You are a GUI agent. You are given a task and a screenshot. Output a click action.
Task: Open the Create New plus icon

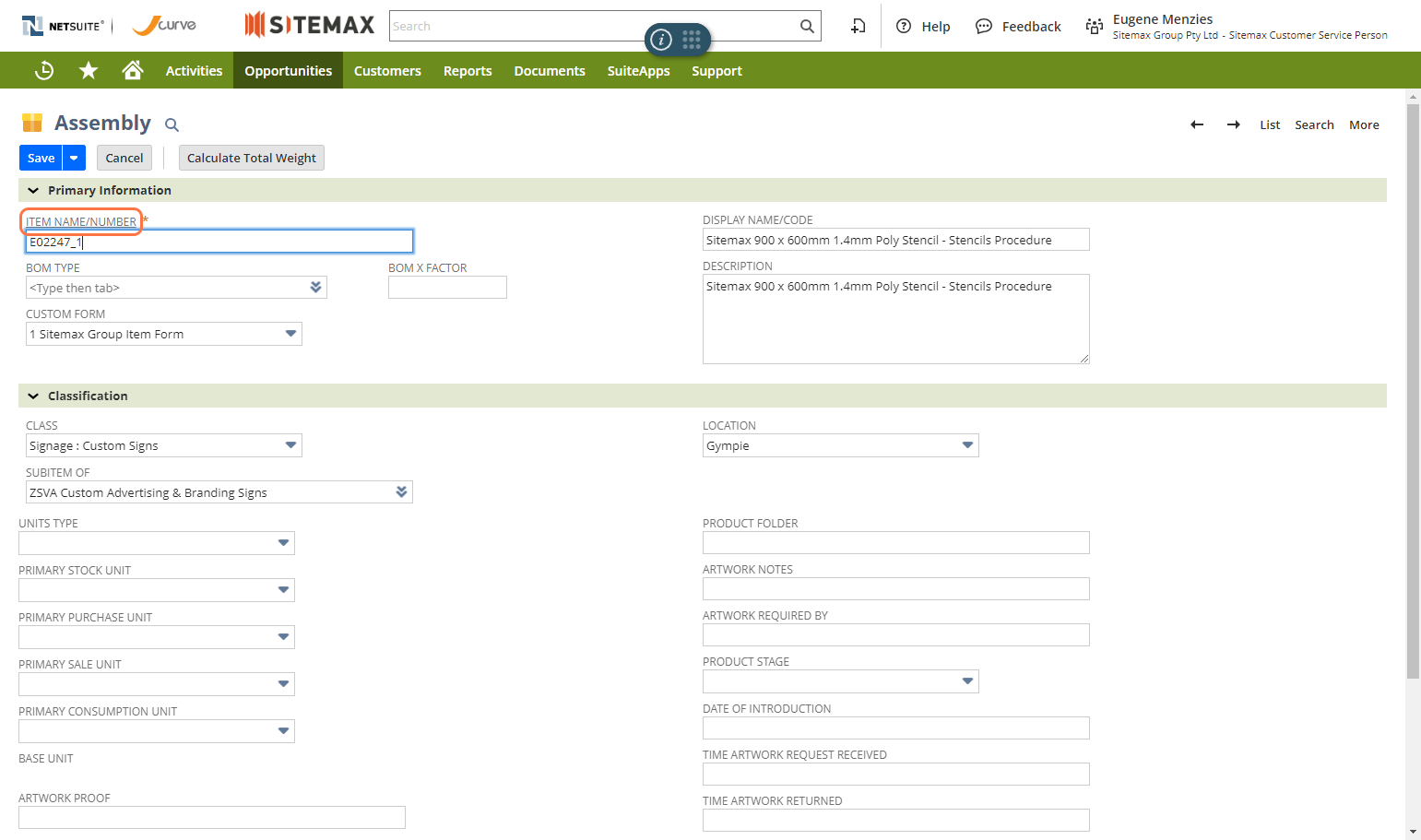click(858, 26)
